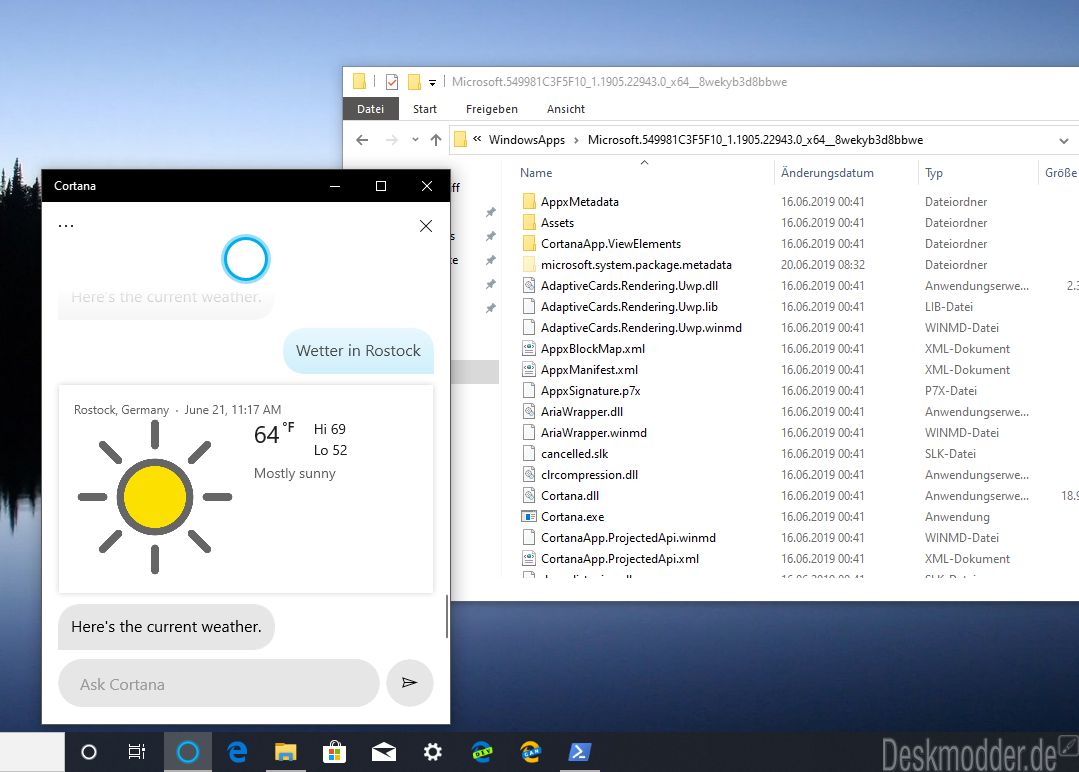Select CortanaApp.ViewElements folder

[611, 244]
